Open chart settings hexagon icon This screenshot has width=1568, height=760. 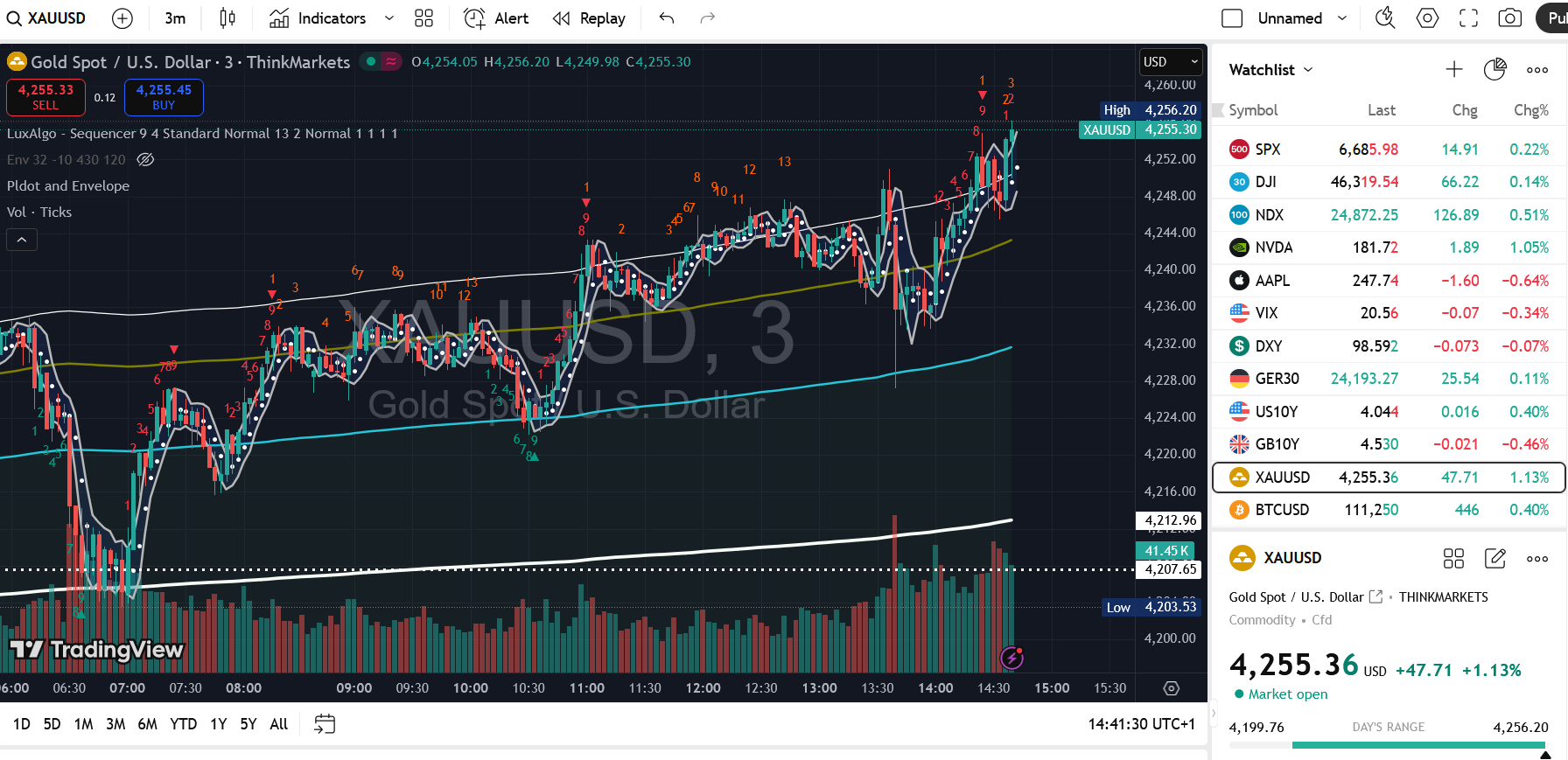tap(1427, 18)
